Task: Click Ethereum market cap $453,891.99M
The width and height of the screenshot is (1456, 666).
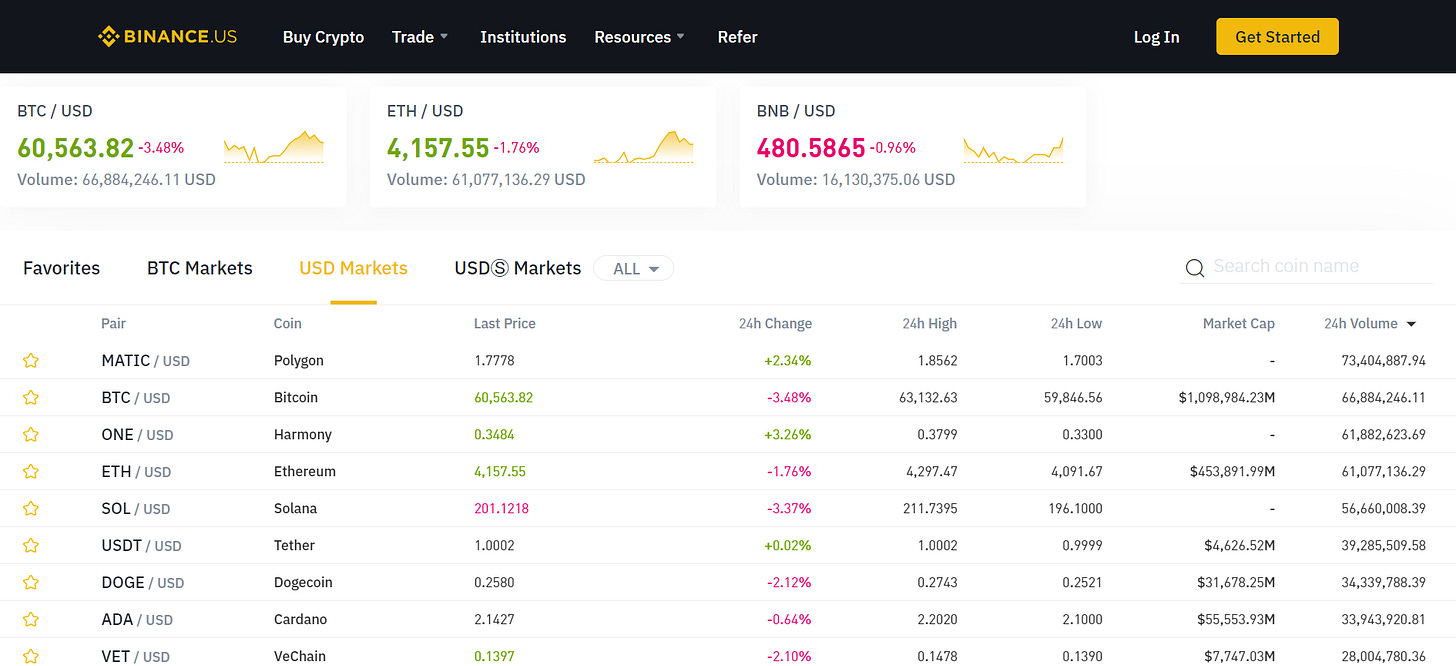Action: (x=1232, y=471)
